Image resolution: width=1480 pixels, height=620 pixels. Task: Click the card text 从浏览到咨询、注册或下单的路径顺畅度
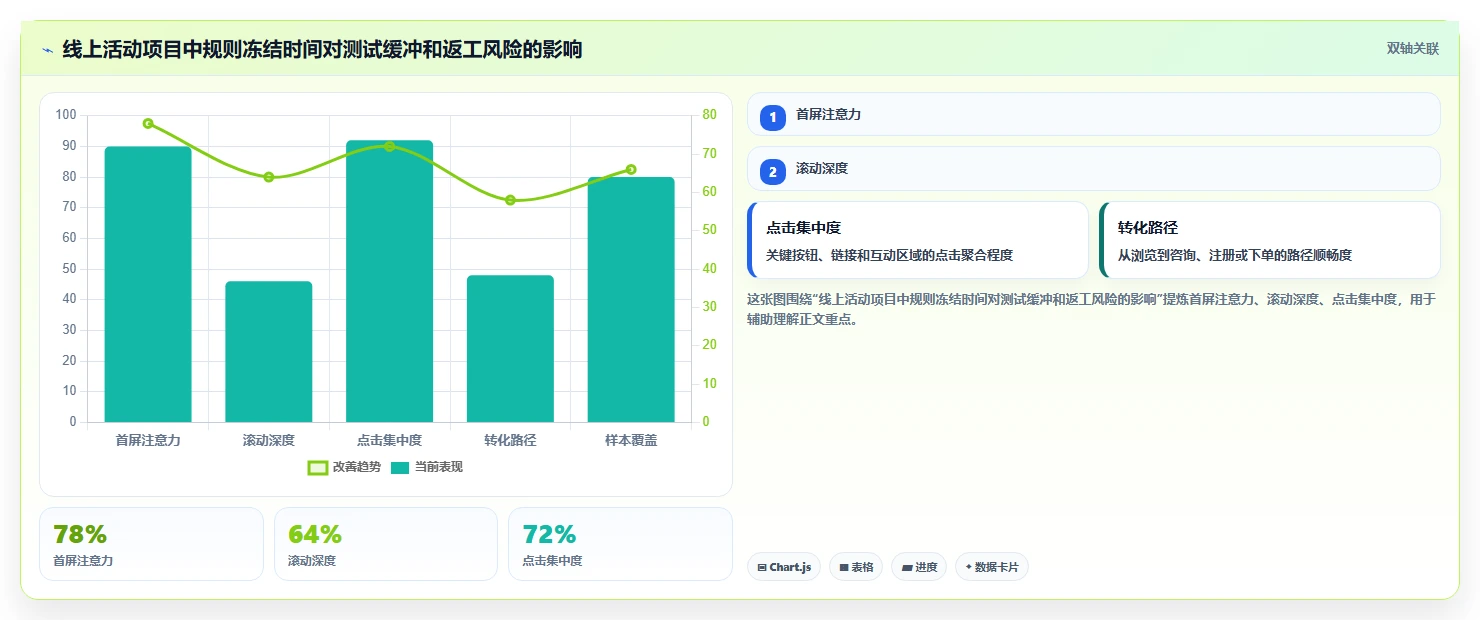click(x=1235, y=255)
